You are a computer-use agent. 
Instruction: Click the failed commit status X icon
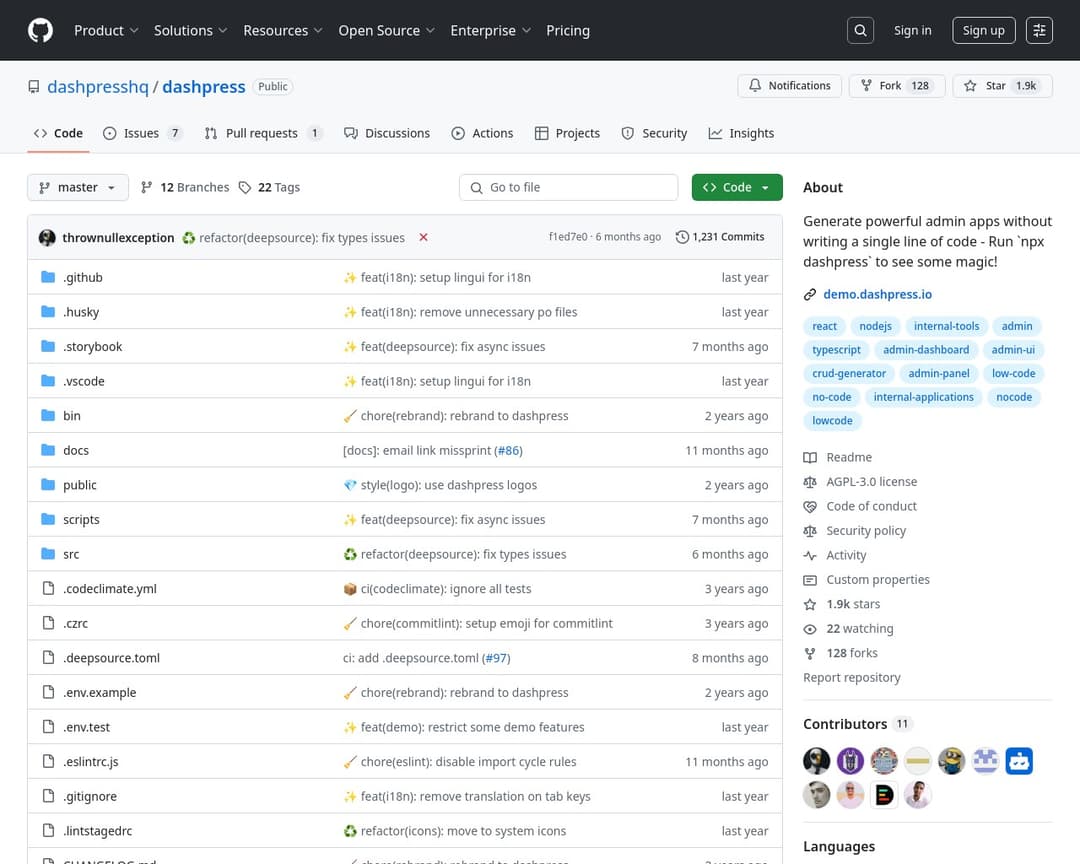[x=424, y=237]
